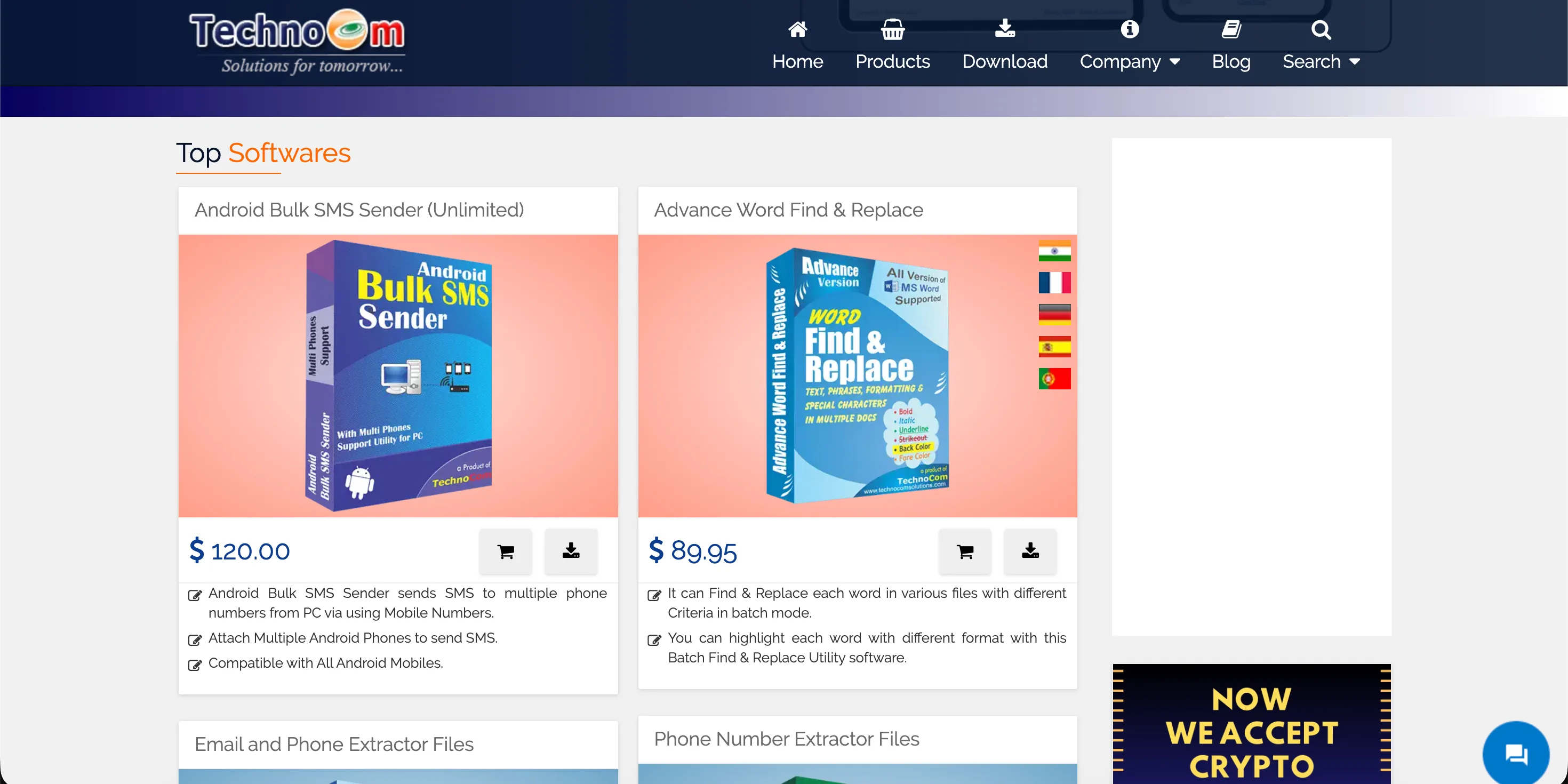Select the Portugal flag language icon
The width and height of the screenshot is (1568, 784).
pos(1054,379)
